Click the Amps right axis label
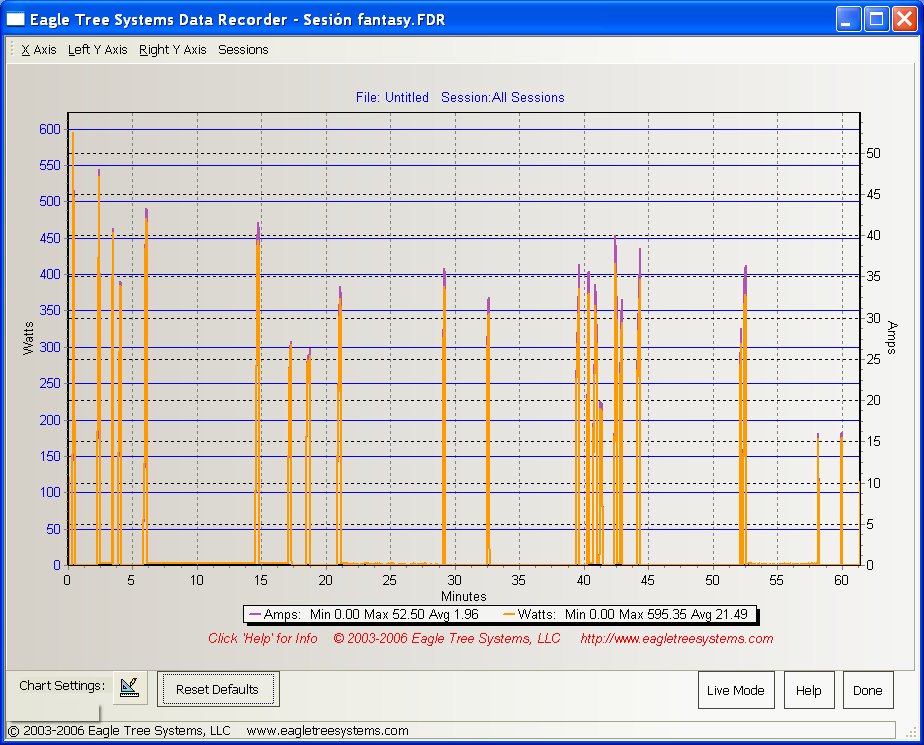924x745 pixels. (892, 338)
